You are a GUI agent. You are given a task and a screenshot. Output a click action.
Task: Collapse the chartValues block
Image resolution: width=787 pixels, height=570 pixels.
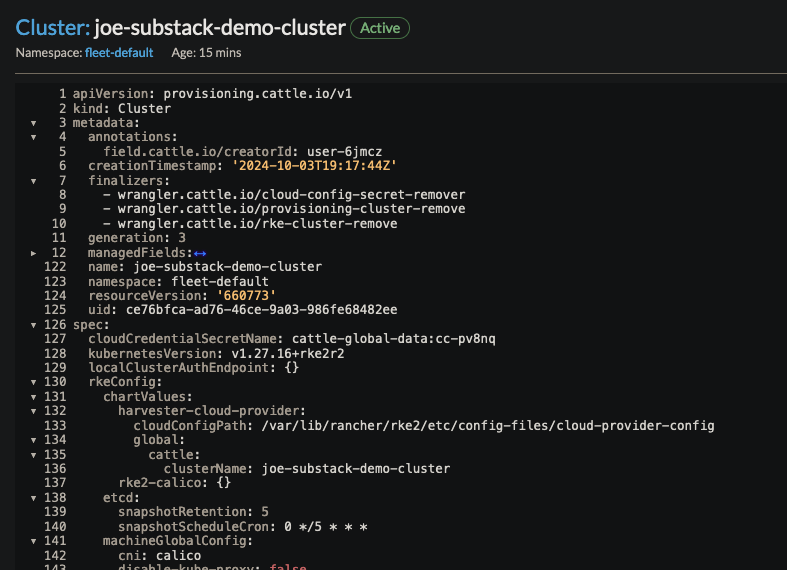click(x=34, y=397)
